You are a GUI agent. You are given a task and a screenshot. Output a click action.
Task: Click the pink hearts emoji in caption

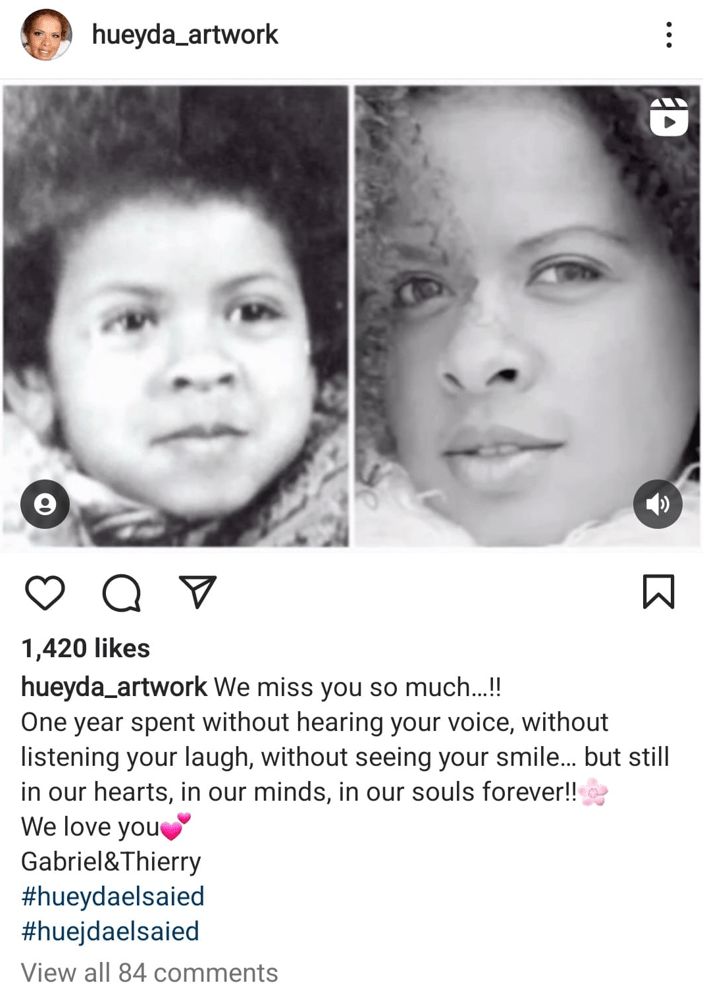point(176,826)
